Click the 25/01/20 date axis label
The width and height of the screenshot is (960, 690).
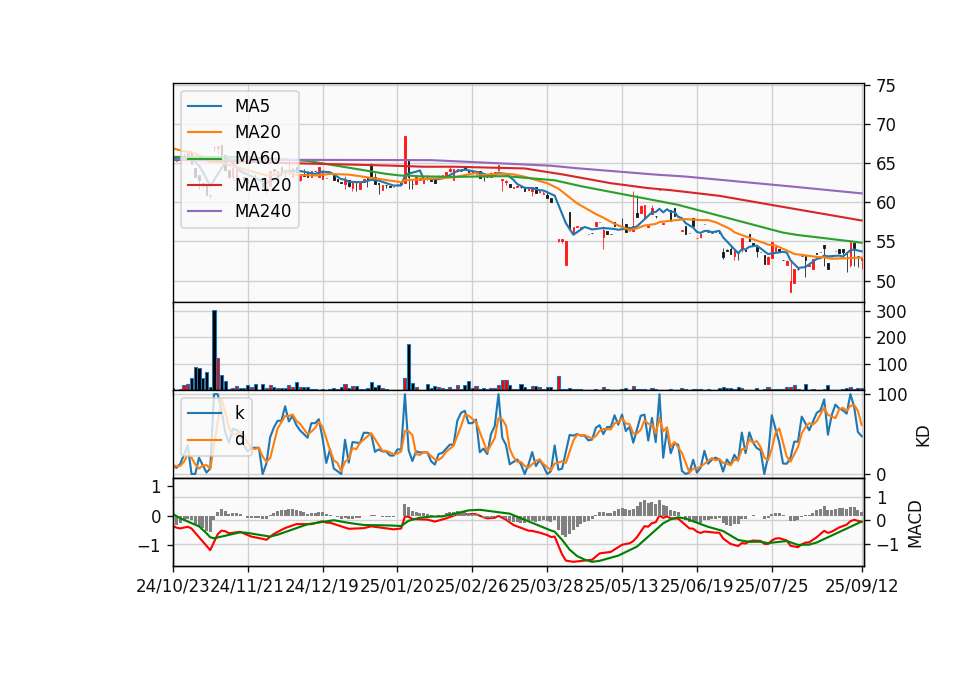coord(397,586)
